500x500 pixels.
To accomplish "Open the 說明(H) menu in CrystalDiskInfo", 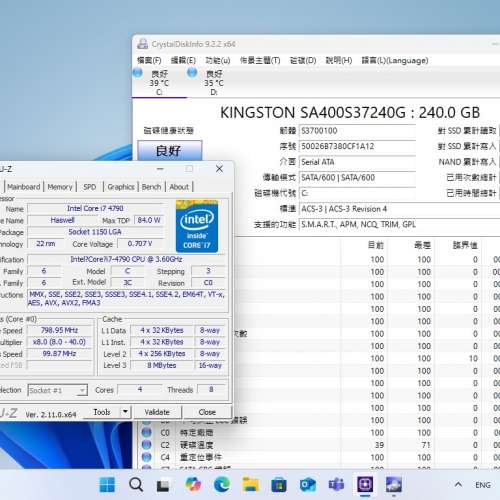I will tap(339, 60).
